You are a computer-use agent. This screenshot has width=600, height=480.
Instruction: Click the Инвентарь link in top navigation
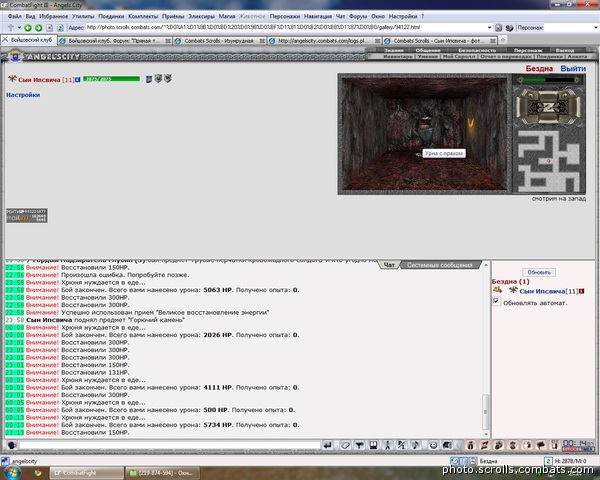[398, 56]
